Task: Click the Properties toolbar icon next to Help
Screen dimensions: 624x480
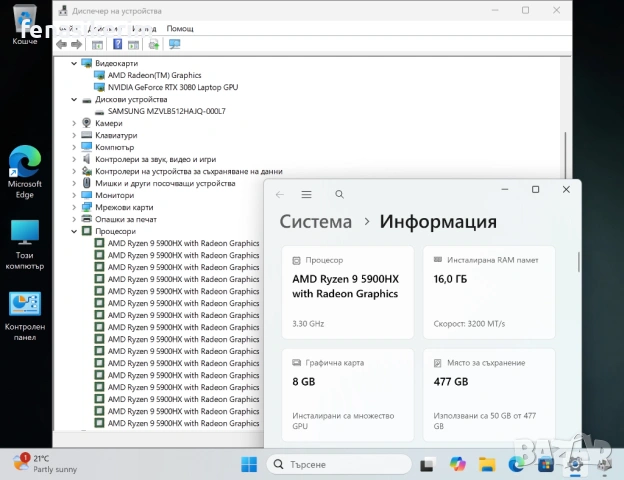Action: pos(133,45)
